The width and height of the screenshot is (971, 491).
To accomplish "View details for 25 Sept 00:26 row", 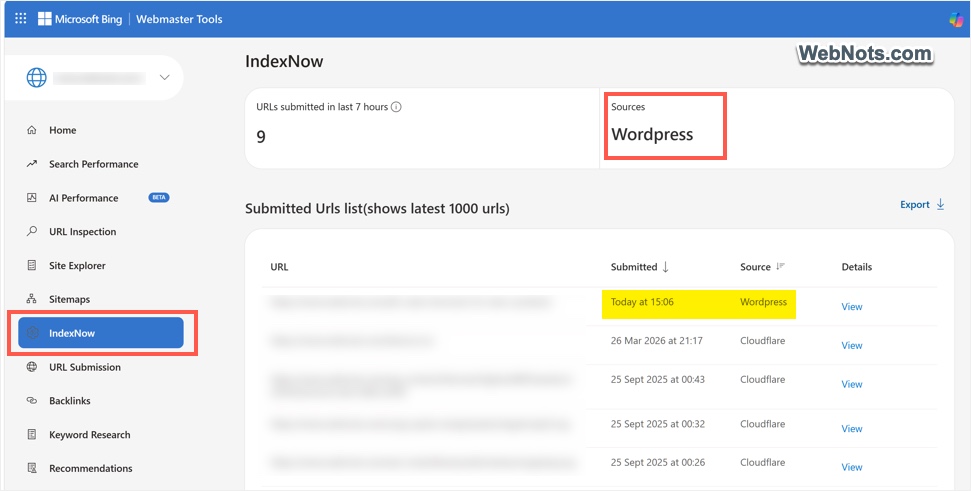I will (x=851, y=467).
